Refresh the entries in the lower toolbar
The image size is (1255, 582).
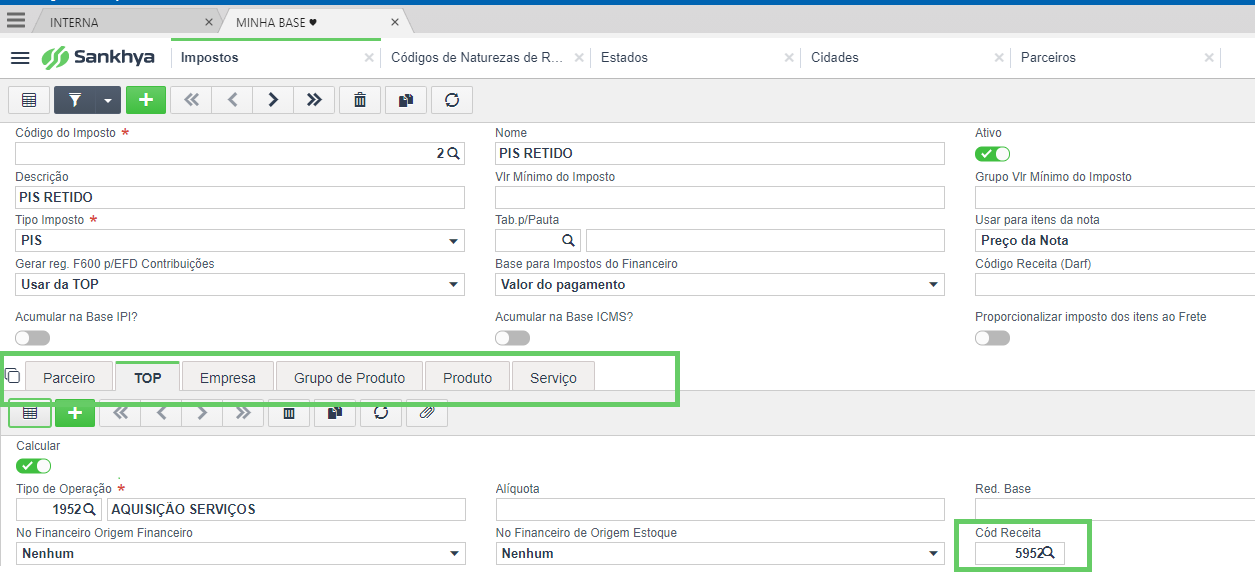point(381,412)
